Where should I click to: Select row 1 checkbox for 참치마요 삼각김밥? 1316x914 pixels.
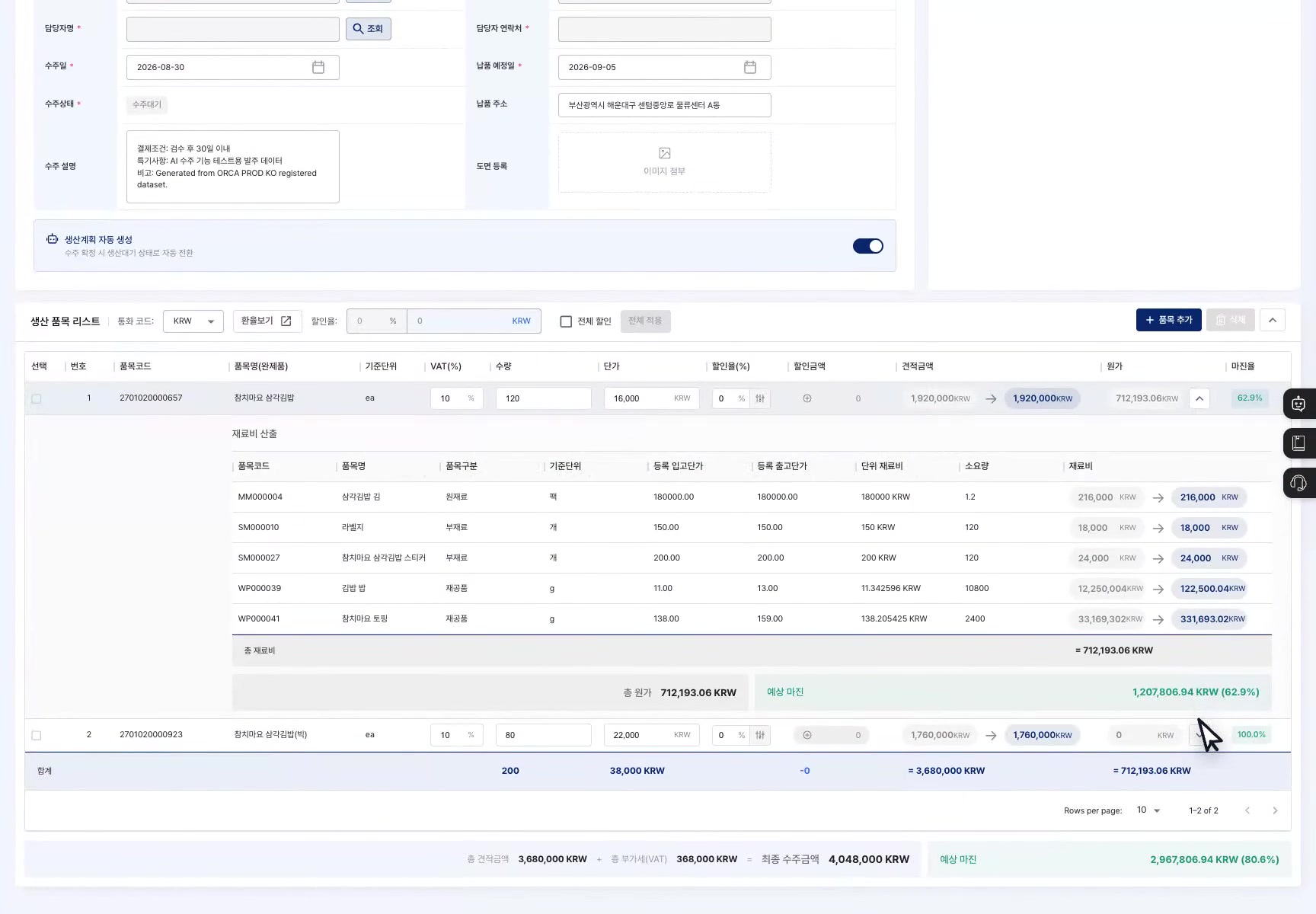click(37, 398)
